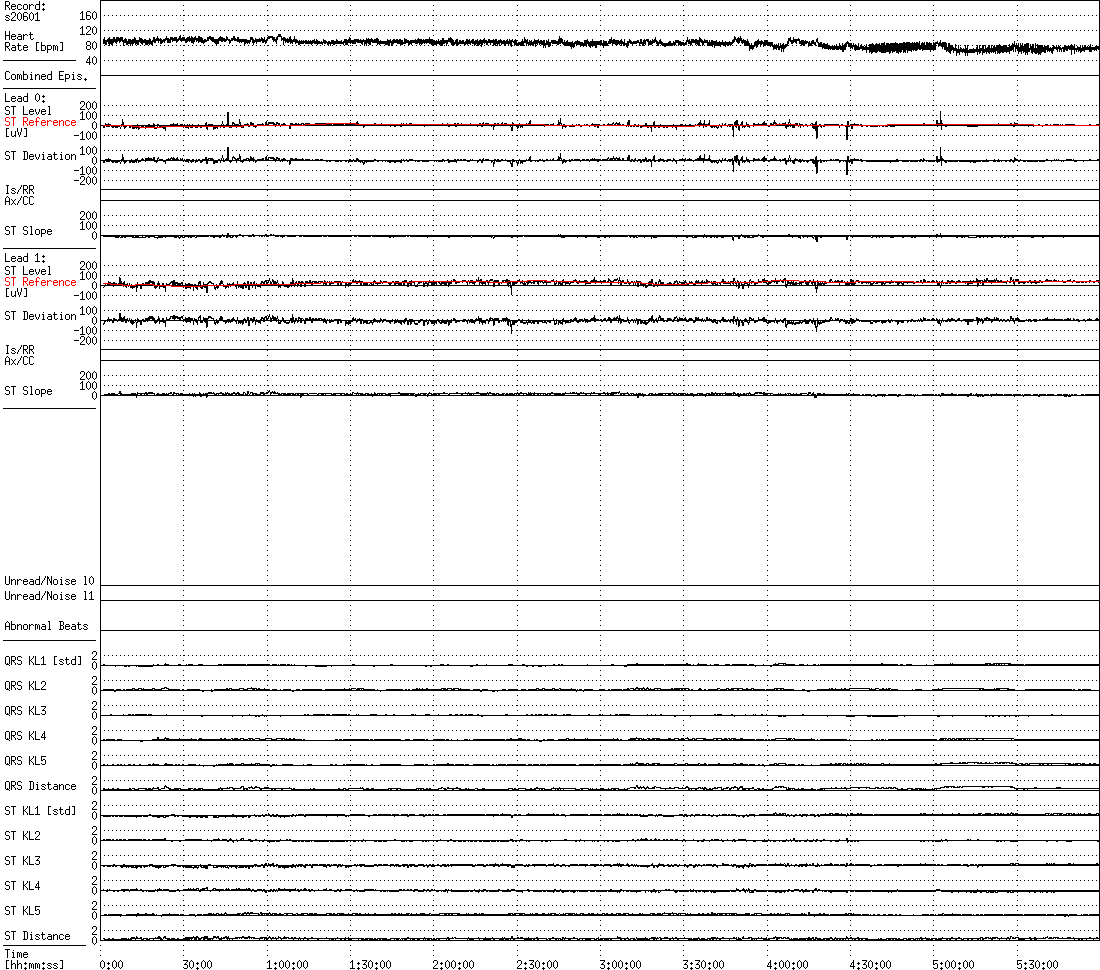
Task: Select the 4:30:00 time axis marker
Action: tap(870, 964)
